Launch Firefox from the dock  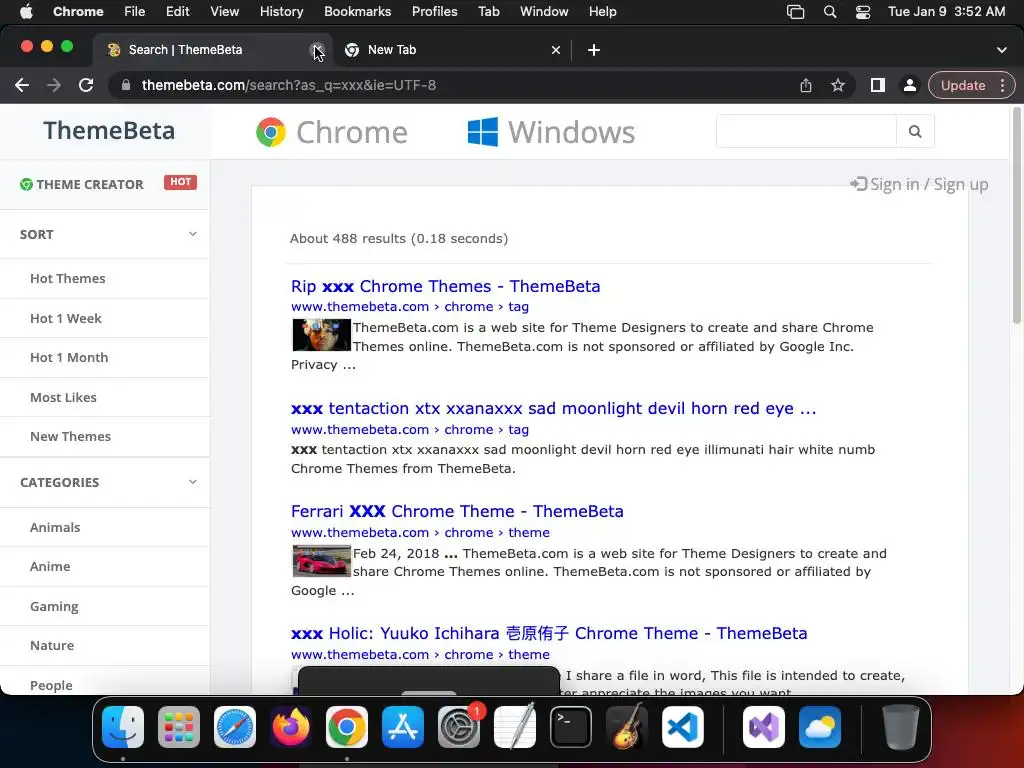[291, 727]
